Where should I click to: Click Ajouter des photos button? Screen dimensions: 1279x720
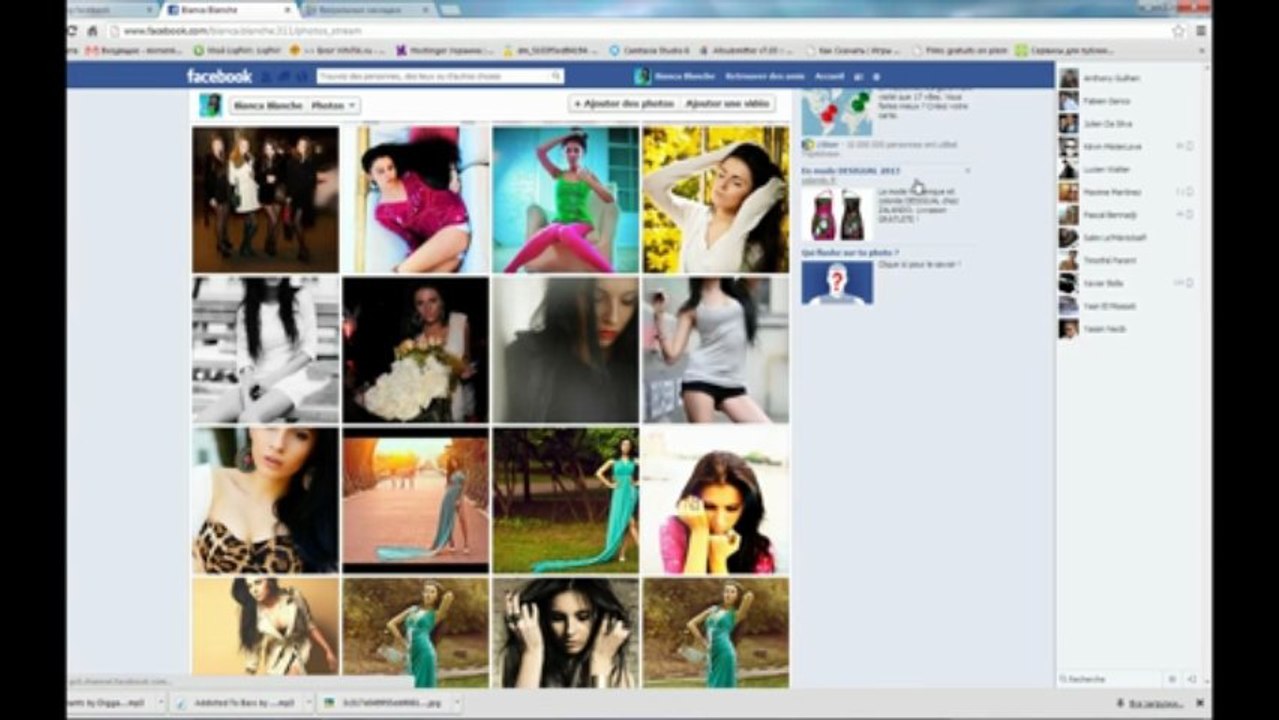pyautogui.click(x=623, y=104)
